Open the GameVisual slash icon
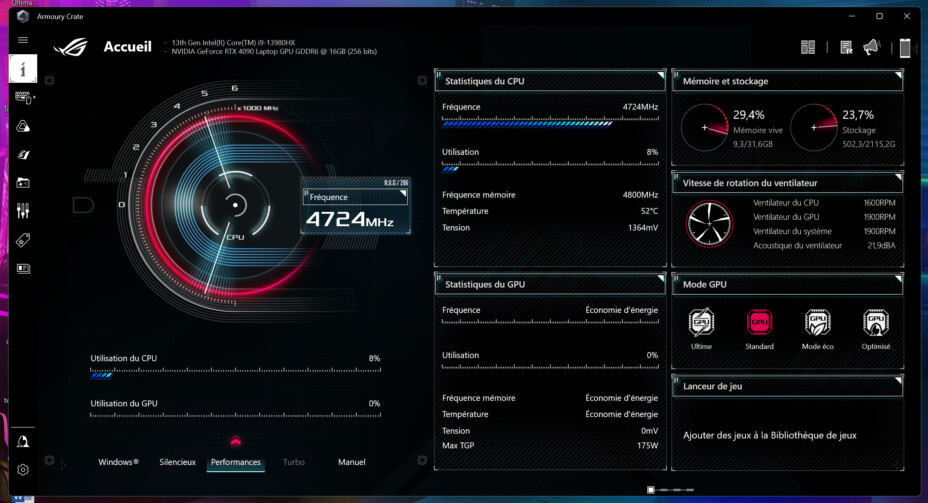 click(23, 154)
